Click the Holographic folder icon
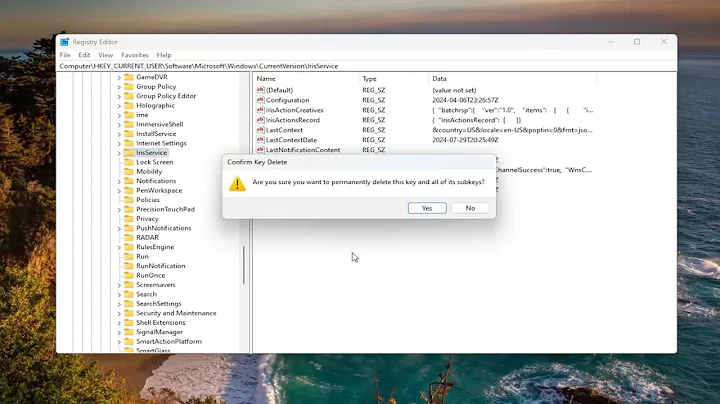 (x=129, y=105)
